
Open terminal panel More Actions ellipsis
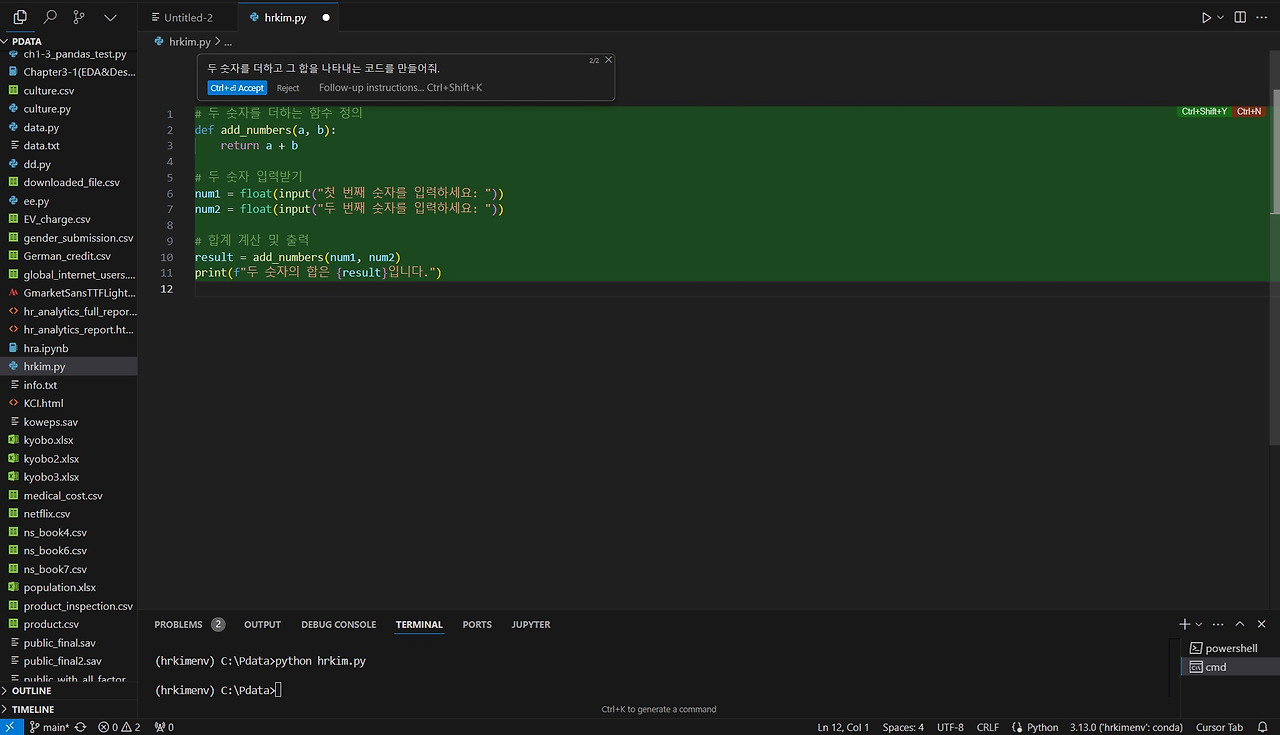pyautogui.click(x=1218, y=624)
